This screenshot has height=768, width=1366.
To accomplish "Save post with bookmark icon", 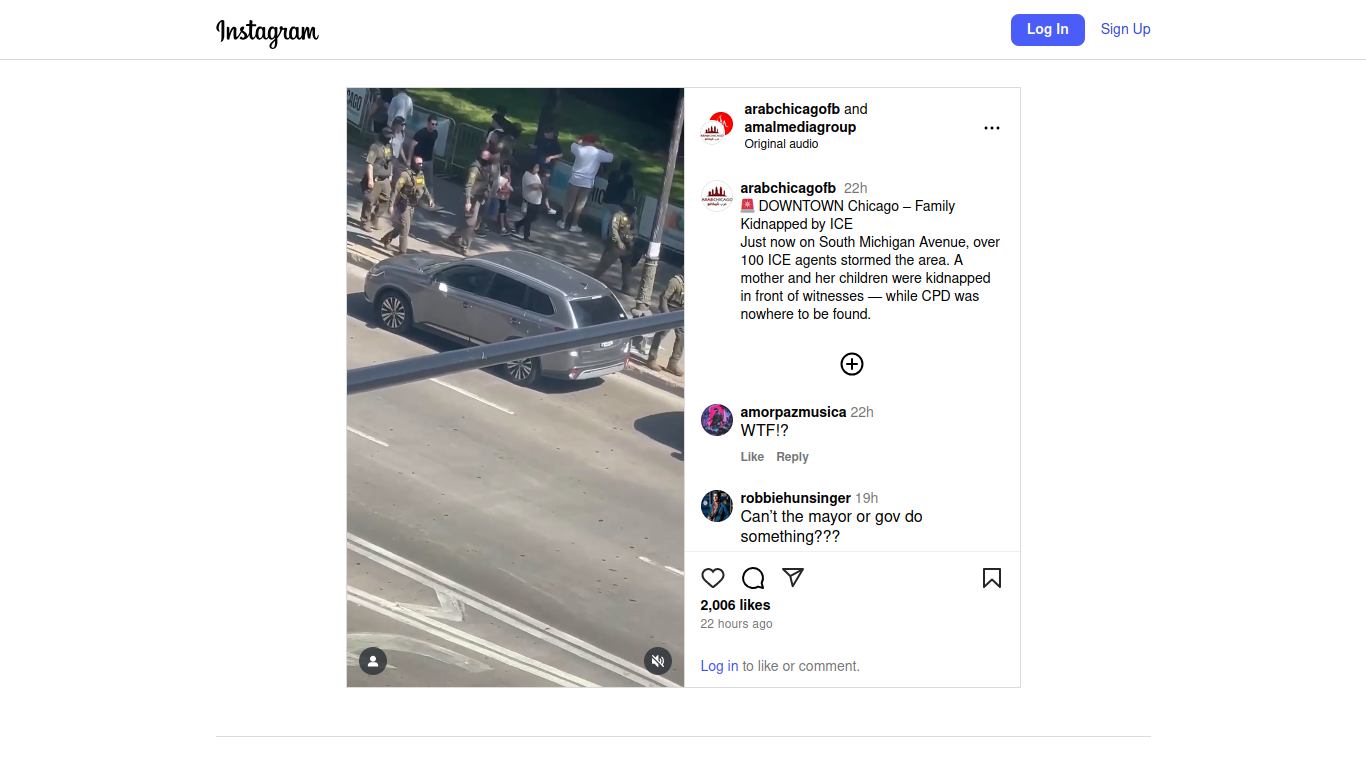I will [x=992, y=578].
